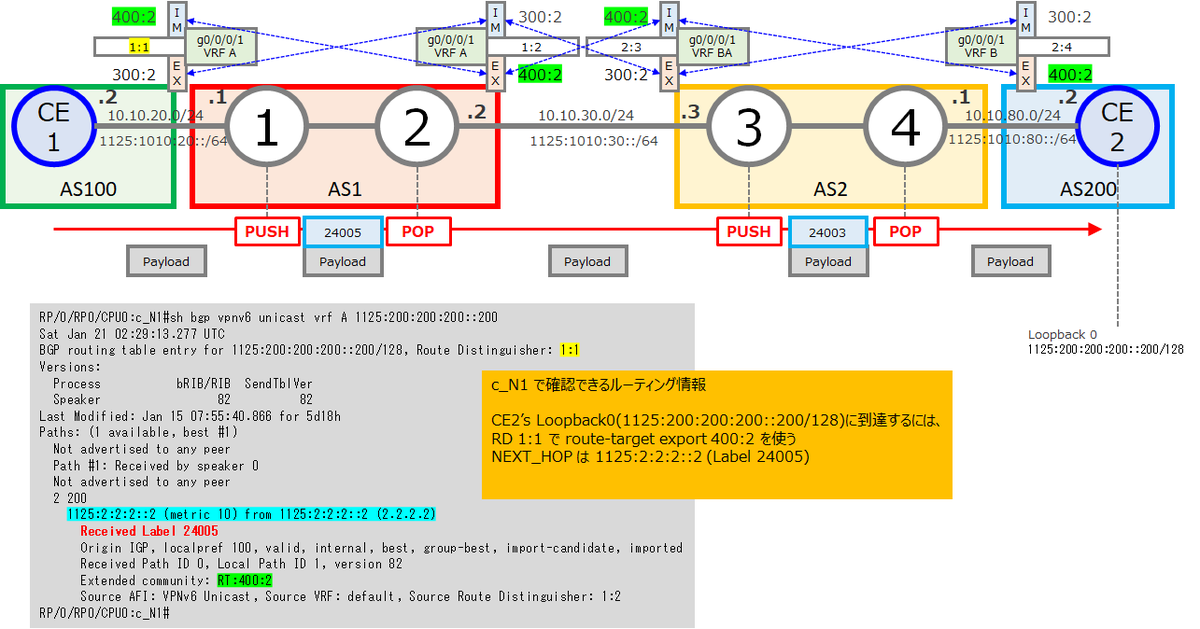Screen dimensions: 1200x629
Task: Toggle the EX marker on VRF BA
Action: pyautogui.click(x=668, y=74)
